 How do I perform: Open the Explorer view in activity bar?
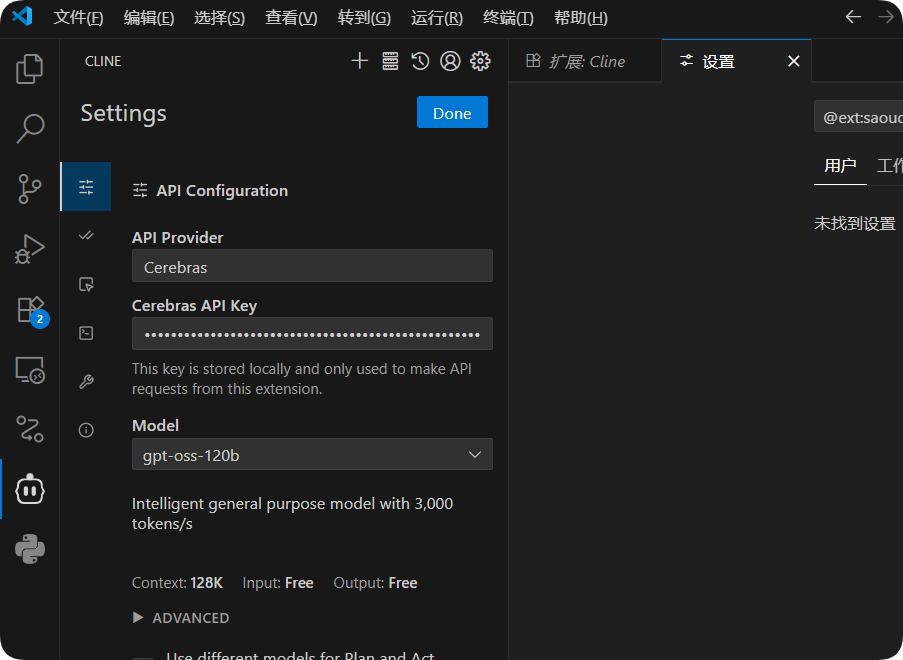click(30, 69)
